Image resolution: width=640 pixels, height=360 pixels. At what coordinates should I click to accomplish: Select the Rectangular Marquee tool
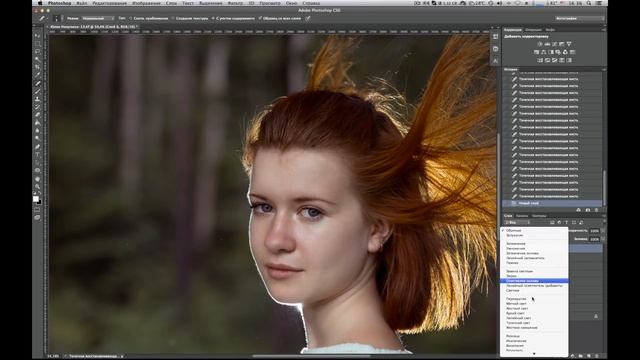37,44
